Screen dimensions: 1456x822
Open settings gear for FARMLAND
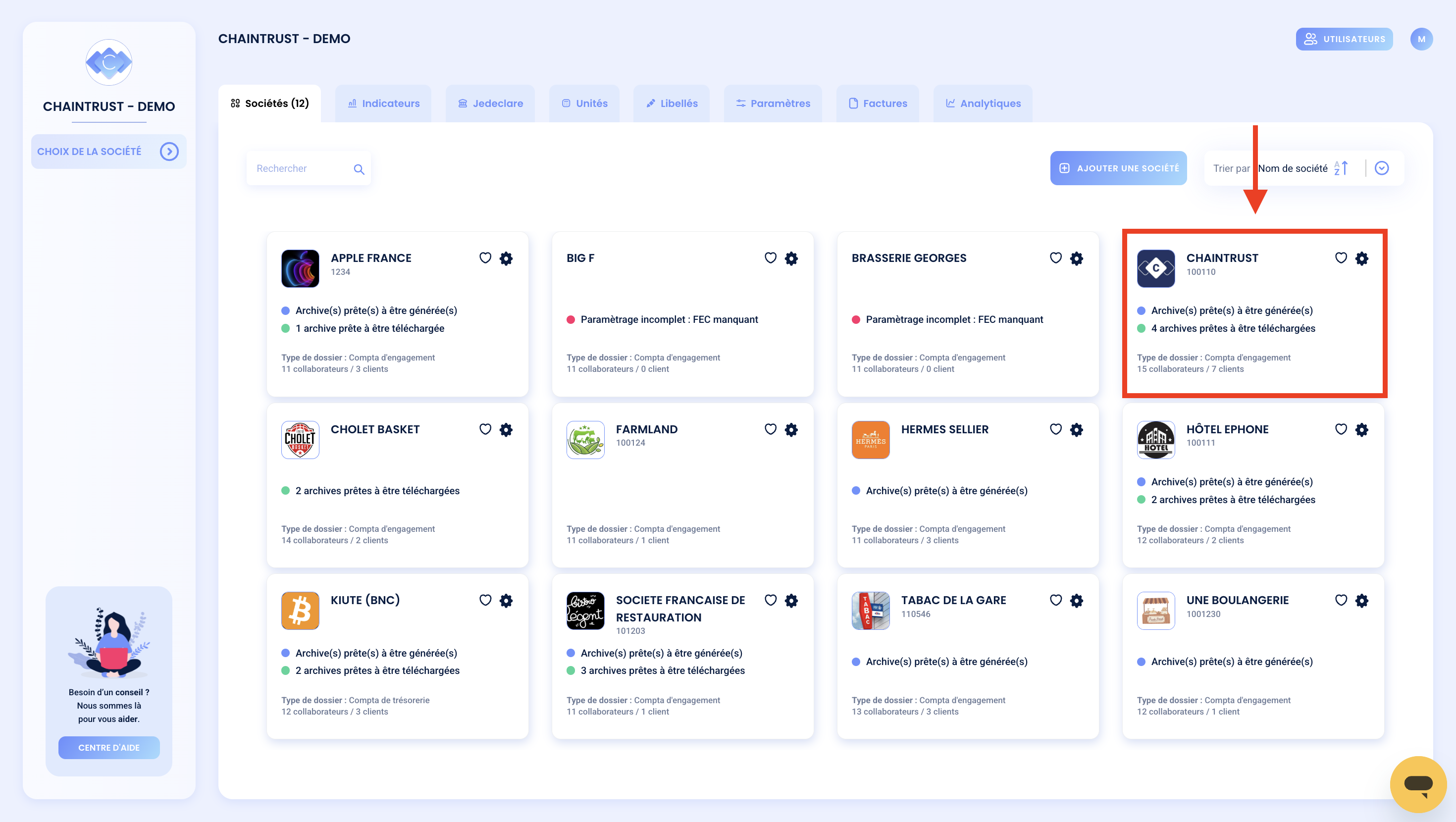tap(791, 430)
